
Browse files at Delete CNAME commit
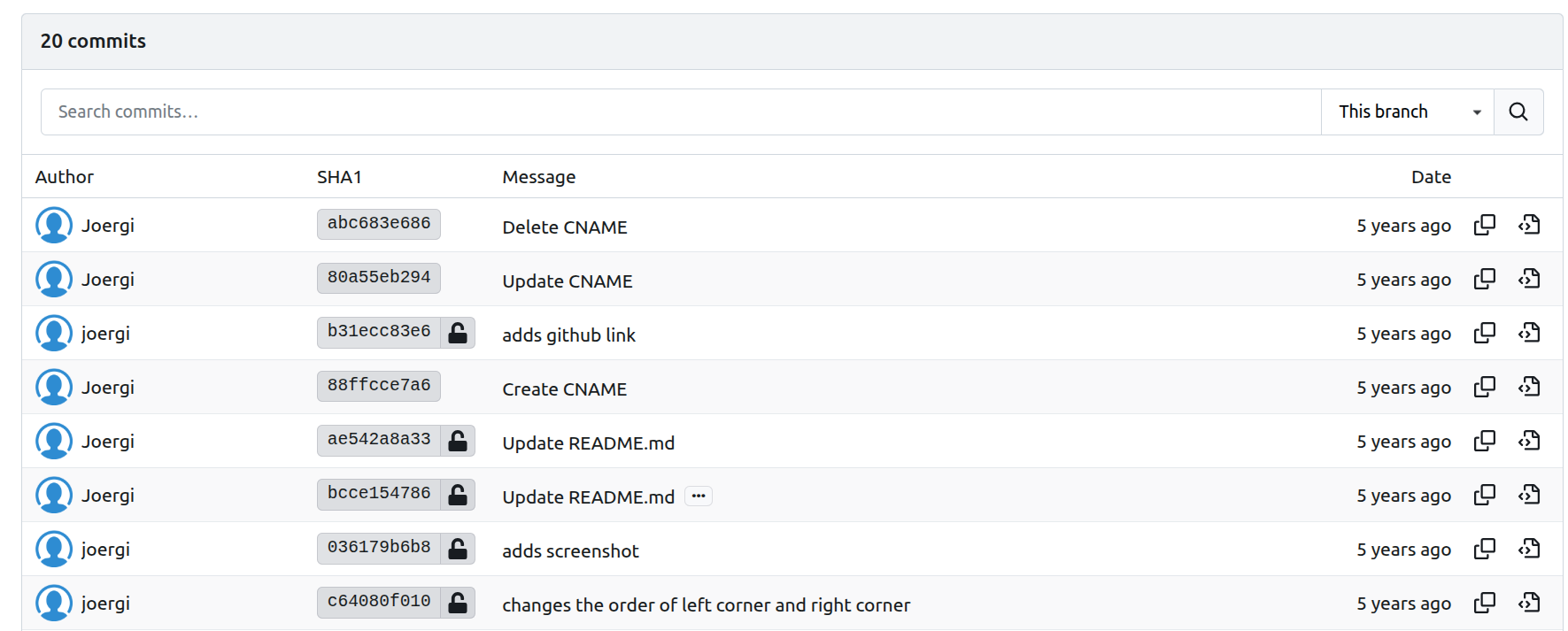point(1529,225)
